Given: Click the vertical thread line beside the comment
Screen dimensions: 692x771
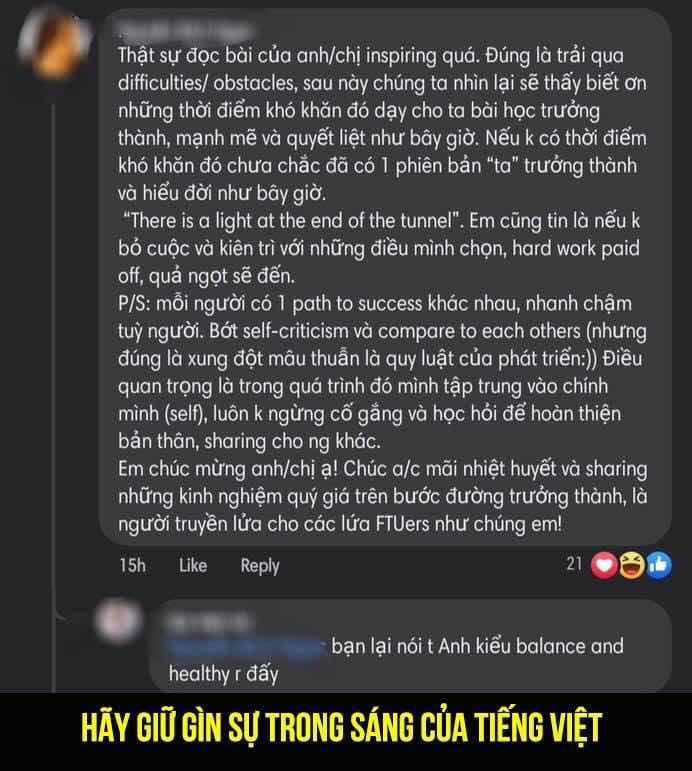Looking at the screenshot, I should pyautogui.click(x=53, y=393).
